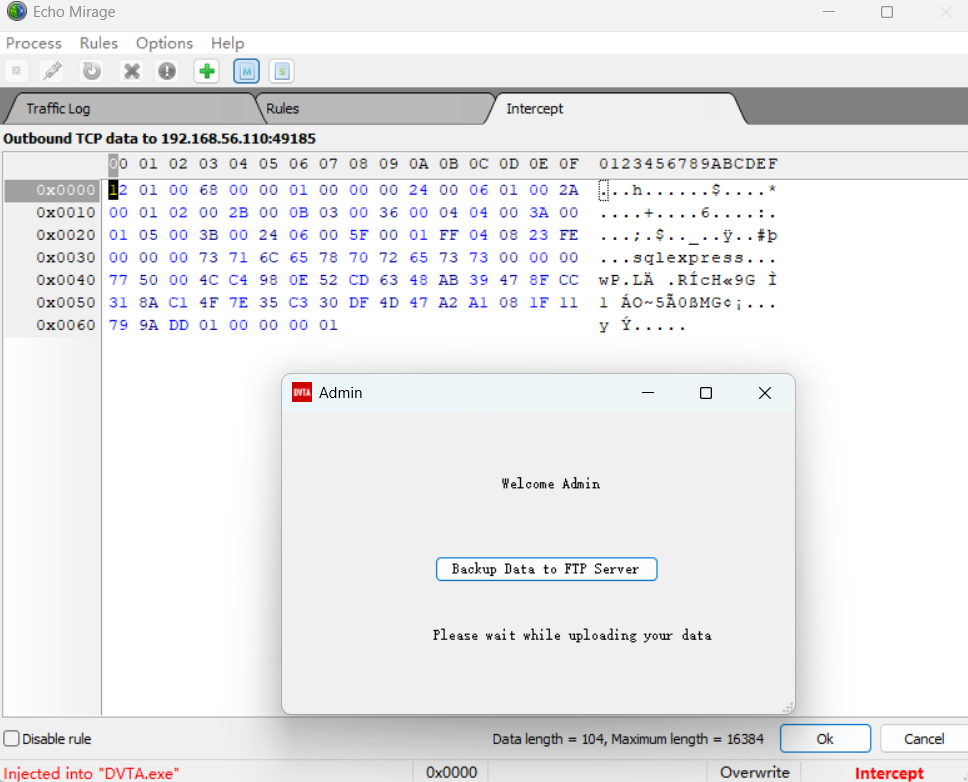Maximize the Echo Mirage window
The width and height of the screenshot is (968, 782).
tap(887, 12)
